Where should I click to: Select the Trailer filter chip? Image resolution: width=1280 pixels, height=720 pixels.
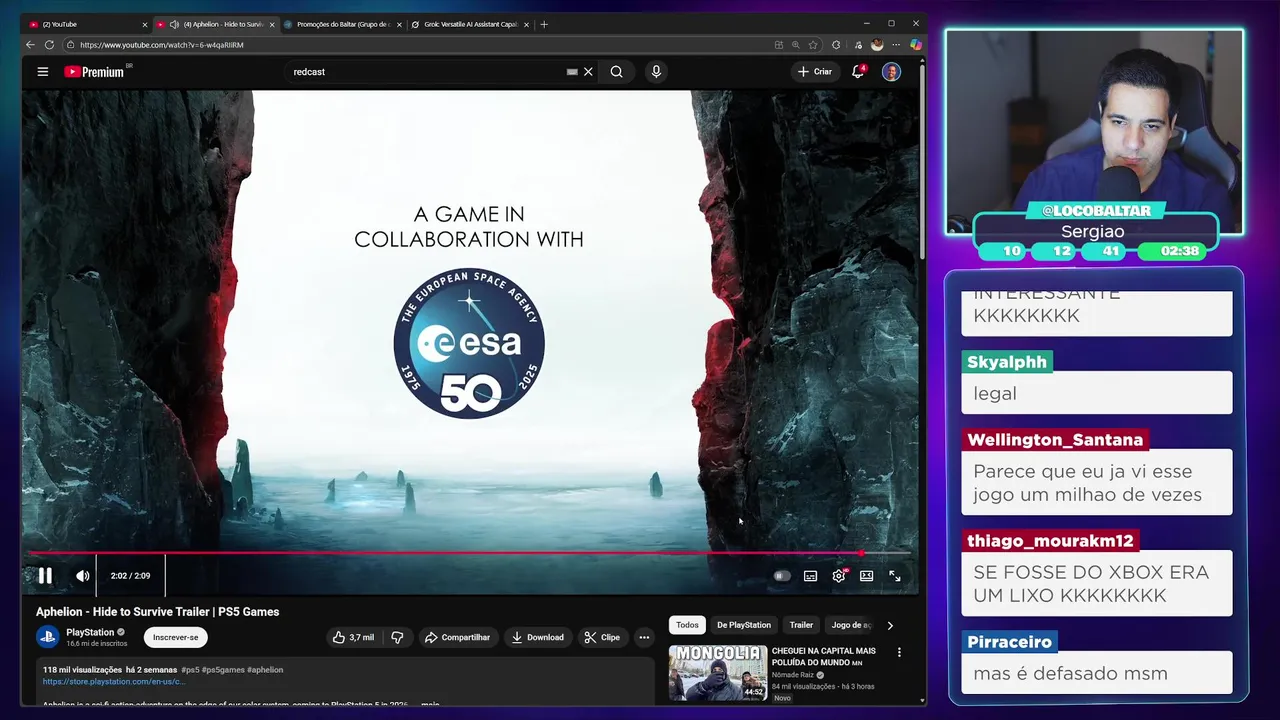(x=801, y=625)
